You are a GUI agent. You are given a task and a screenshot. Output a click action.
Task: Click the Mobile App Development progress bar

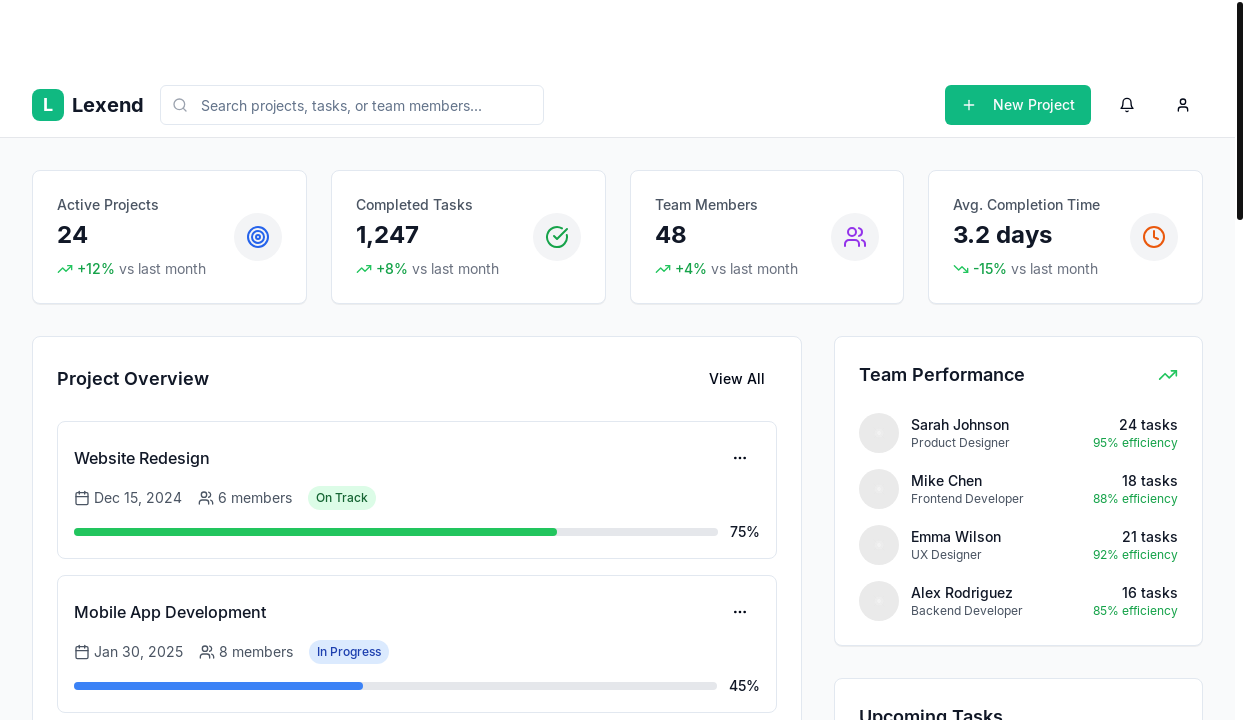pos(396,686)
